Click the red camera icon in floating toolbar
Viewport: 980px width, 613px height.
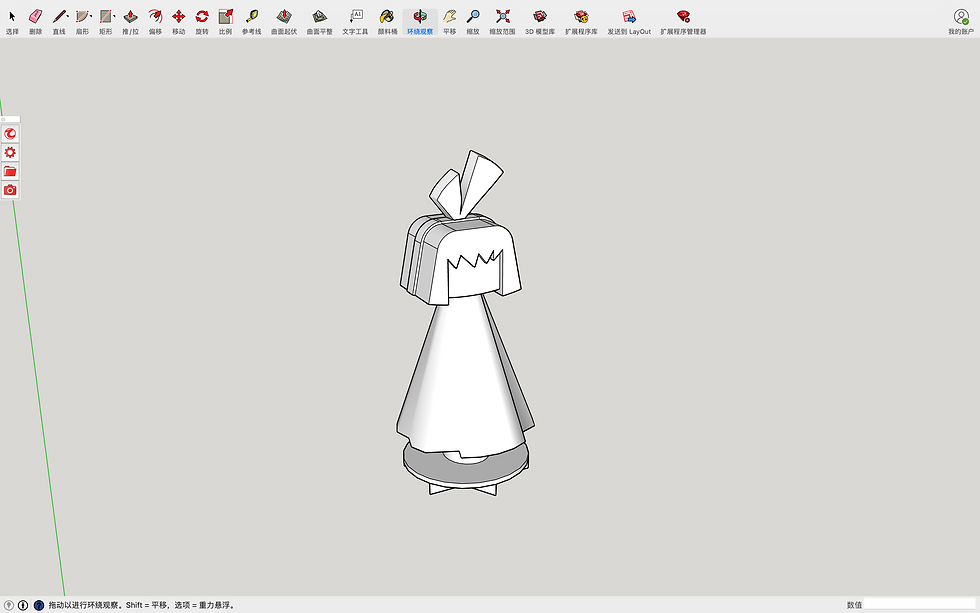(x=10, y=190)
